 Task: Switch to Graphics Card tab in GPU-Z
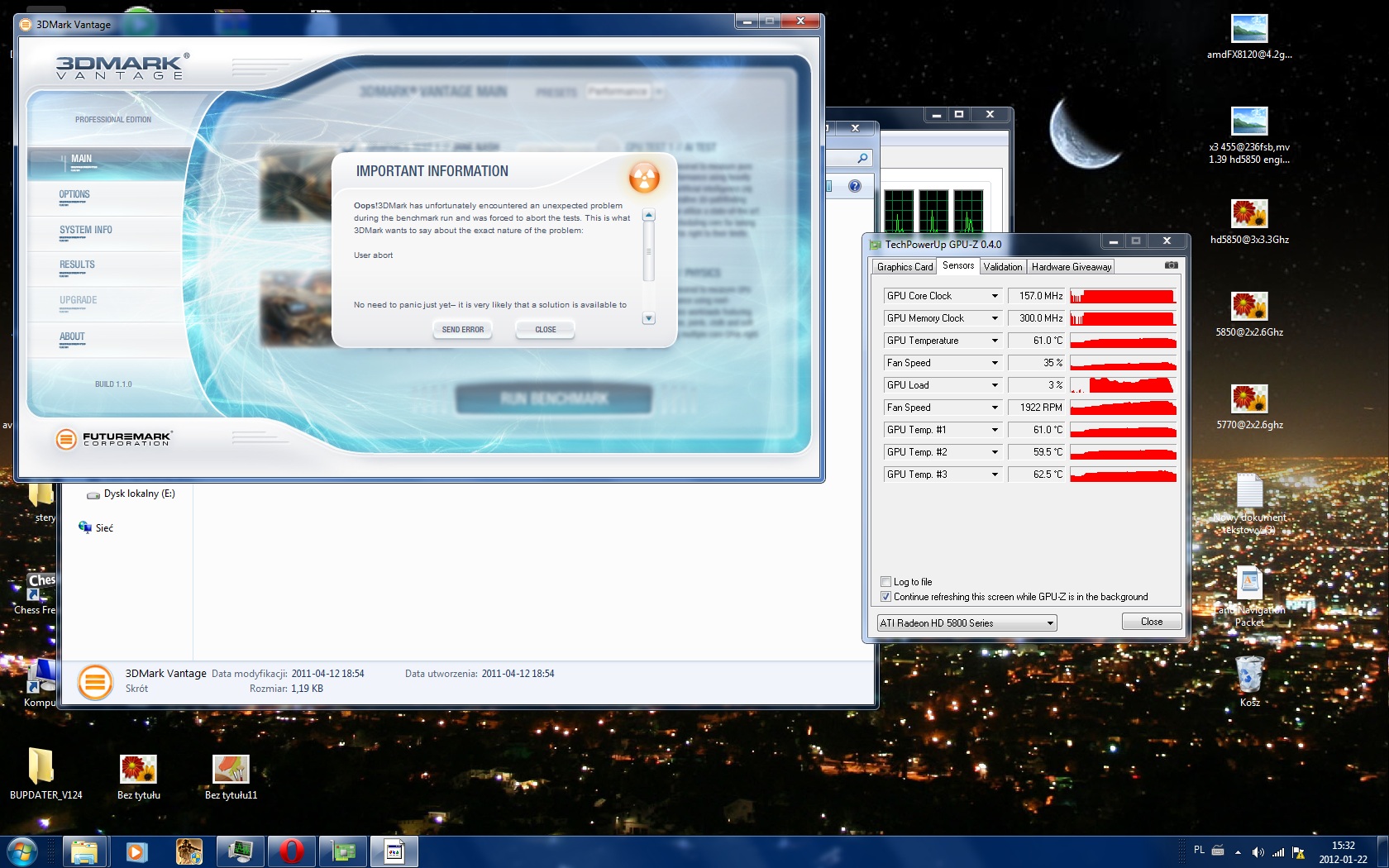(905, 267)
